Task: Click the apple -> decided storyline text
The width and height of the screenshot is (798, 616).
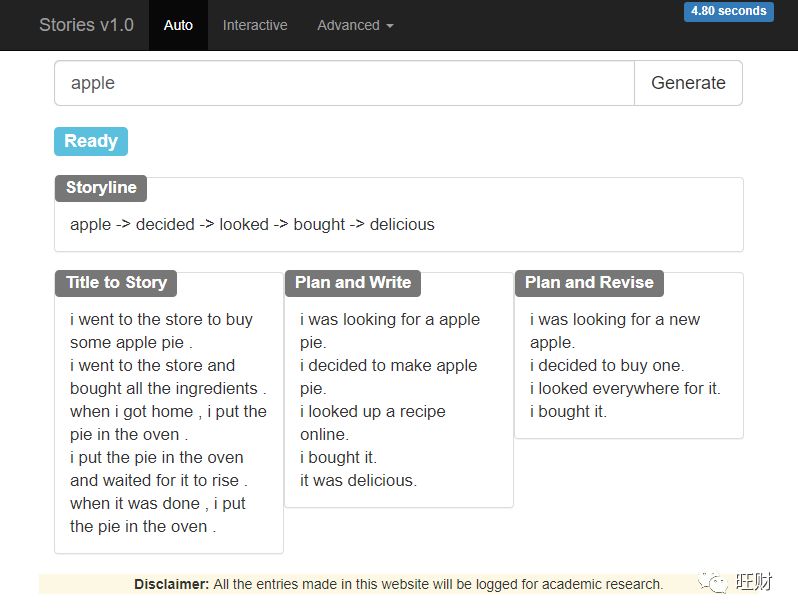Action: point(252,224)
